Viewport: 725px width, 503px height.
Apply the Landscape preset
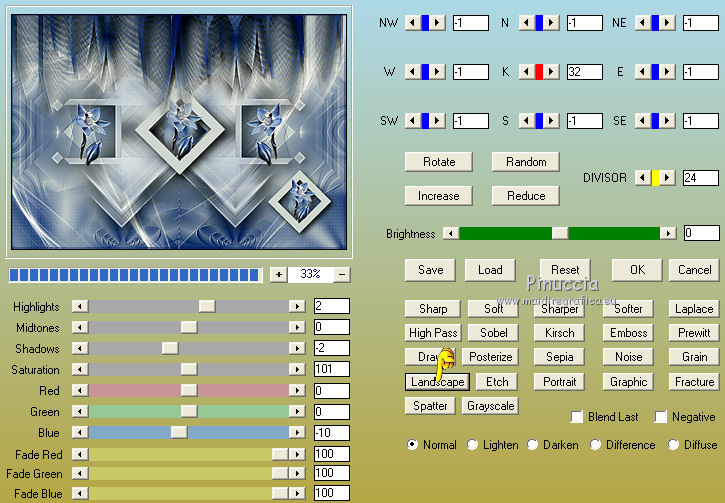pos(437,381)
